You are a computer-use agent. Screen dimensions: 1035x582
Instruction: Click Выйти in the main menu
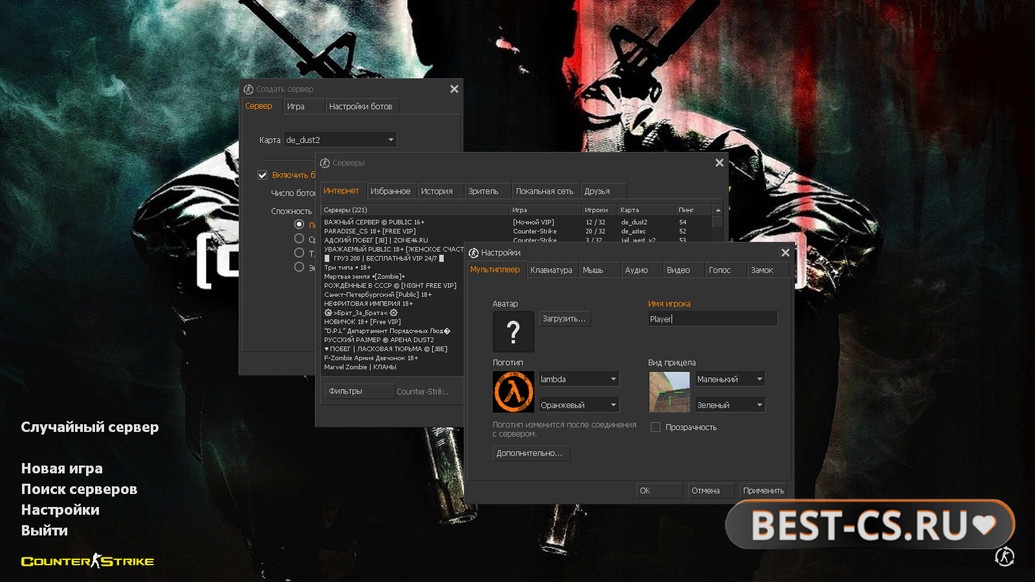44,531
